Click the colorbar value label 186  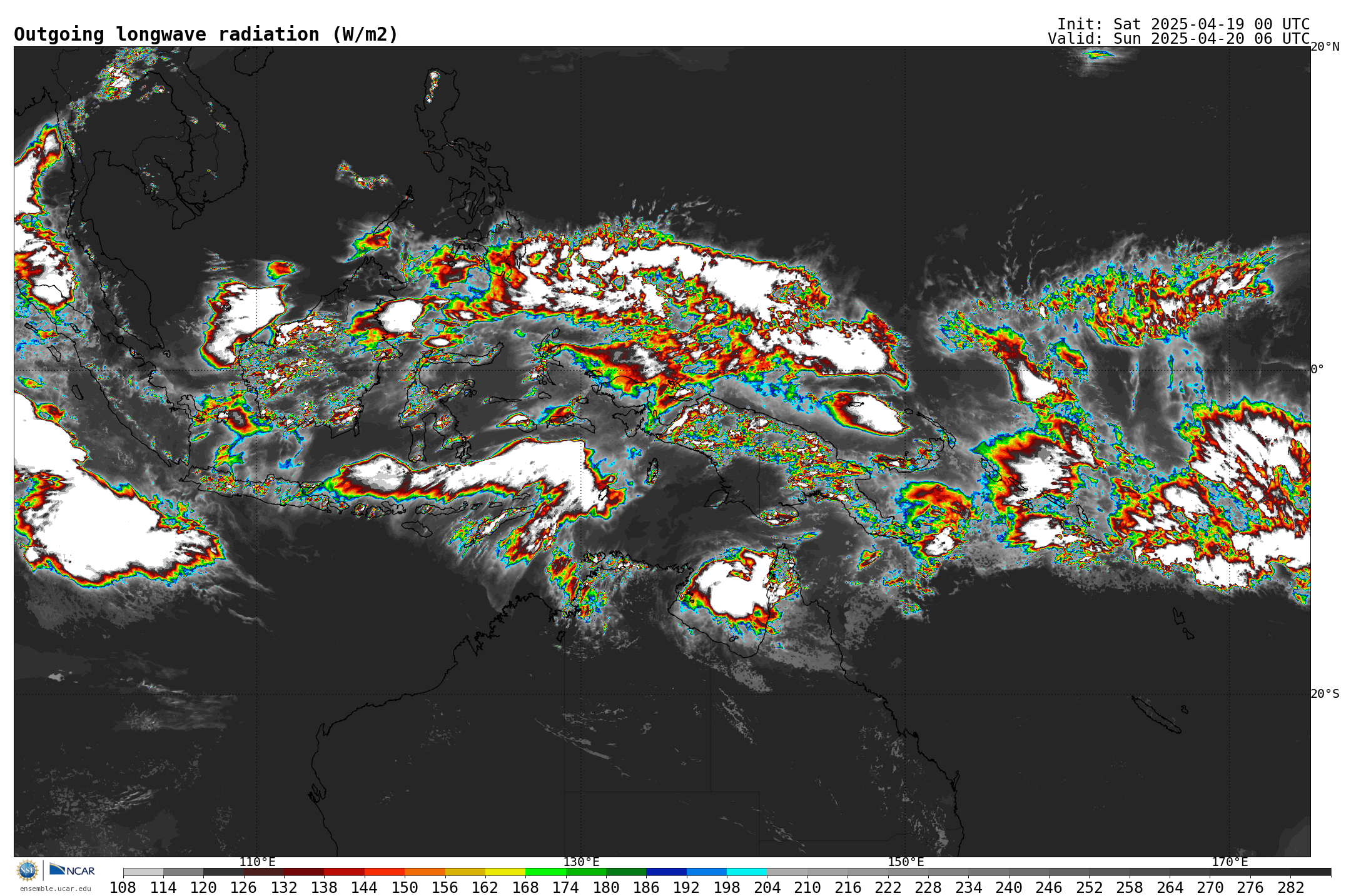tap(646, 888)
